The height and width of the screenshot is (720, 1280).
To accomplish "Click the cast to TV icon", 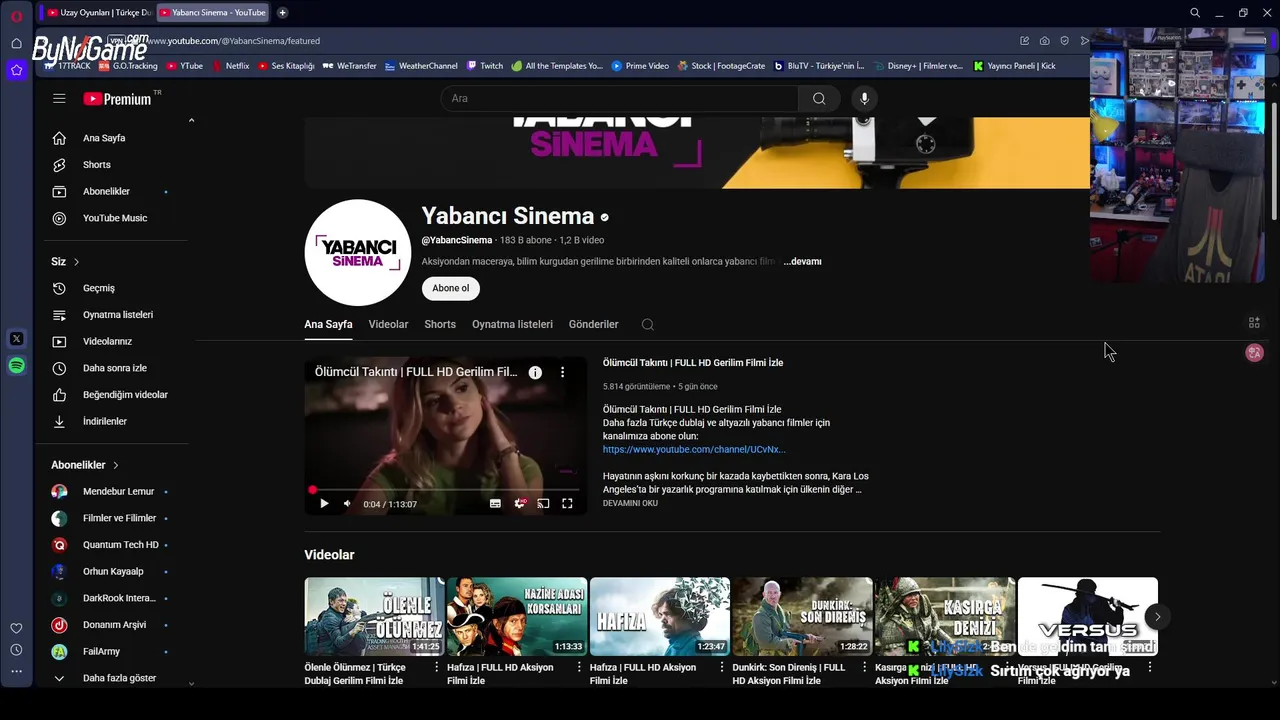I will click(543, 504).
